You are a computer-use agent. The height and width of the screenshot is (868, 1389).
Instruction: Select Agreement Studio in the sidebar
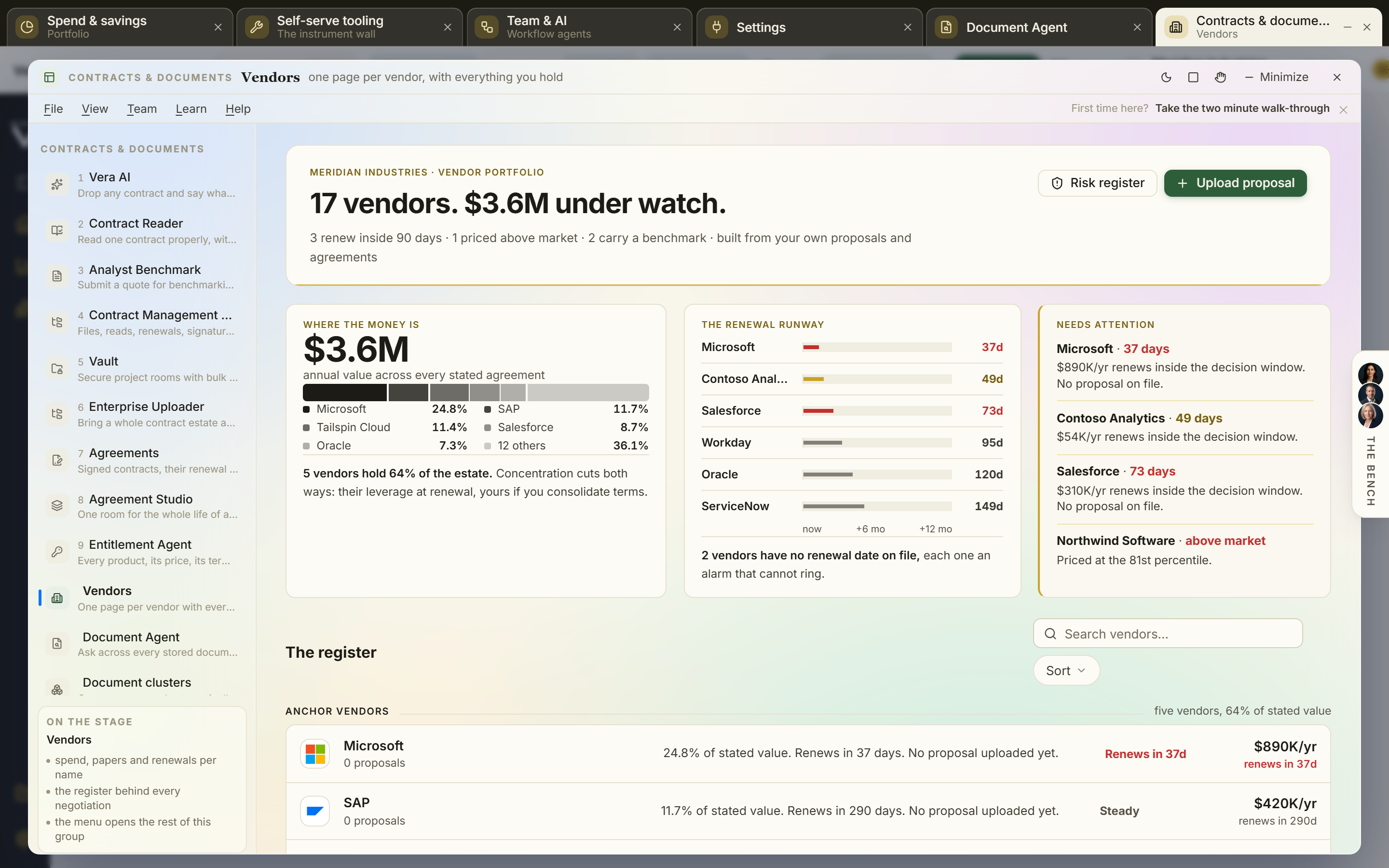pos(142,506)
